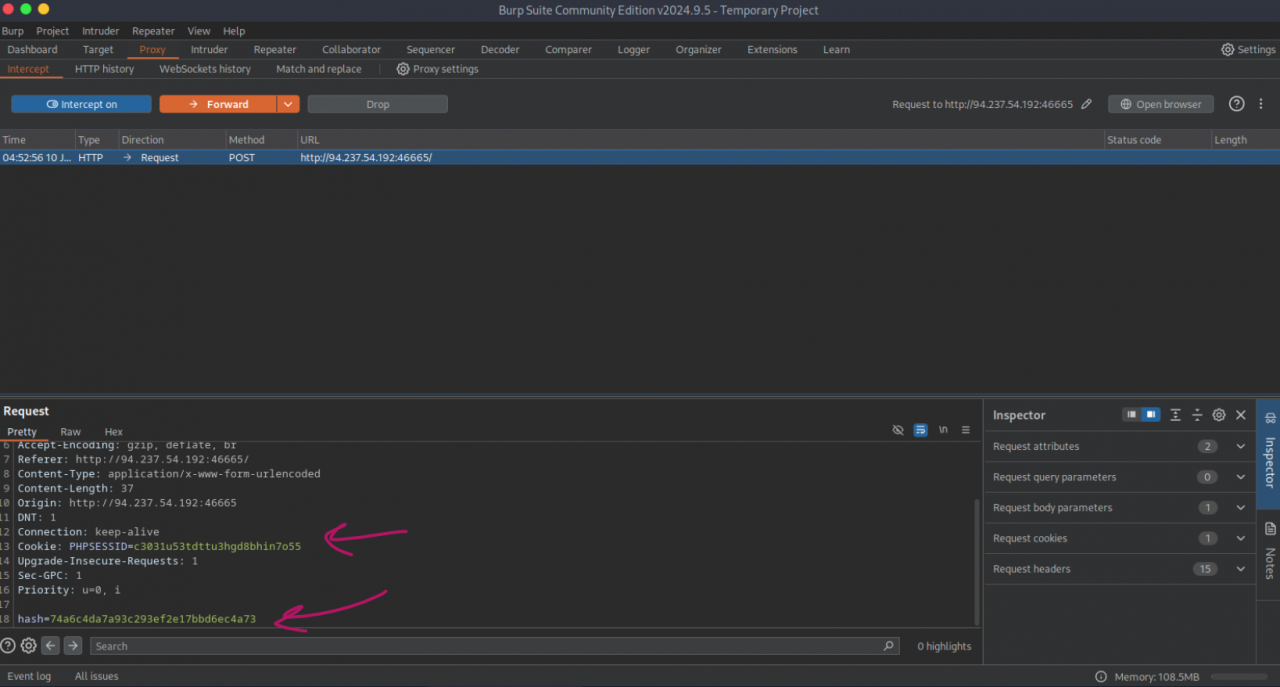Switch to the Collaborator tab
The width and height of the screenshot is (1280, 687).
pos(351,49)
